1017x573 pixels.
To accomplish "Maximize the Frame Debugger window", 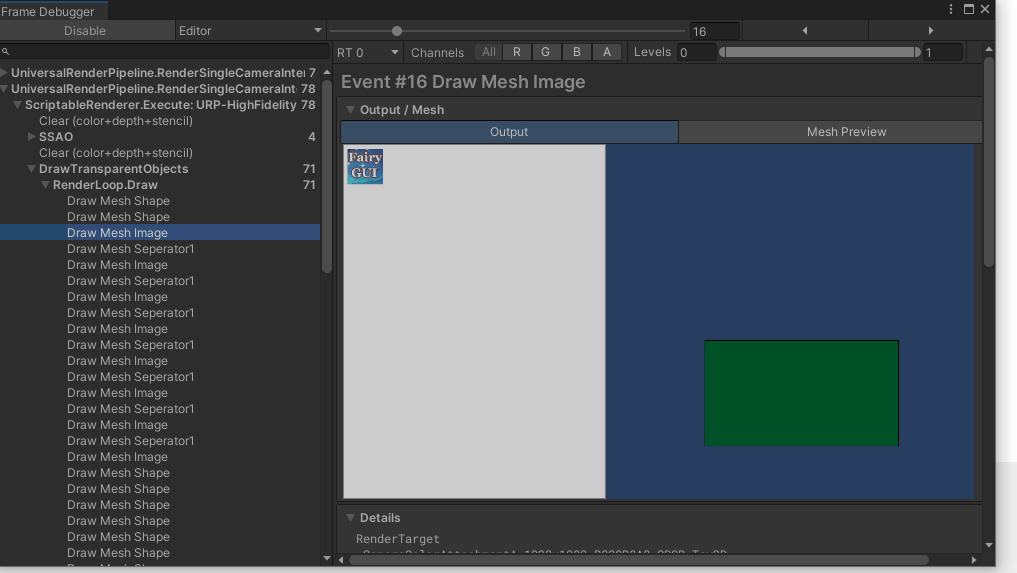I will pyautogui.click(x=968, y=9).
